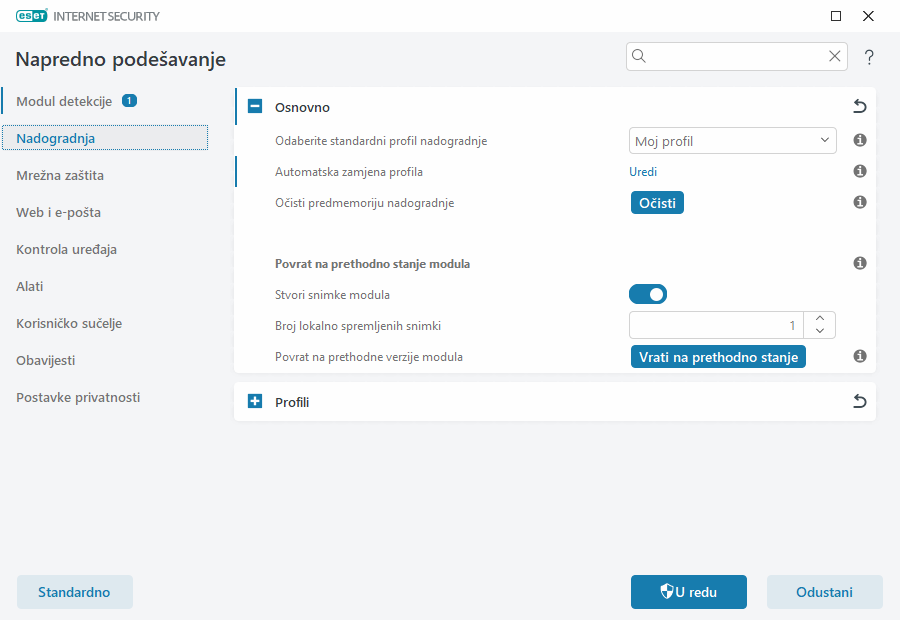Open the Moj profil dropdown
Image resolution: width=900 pixels, height=620 pixels.
pos(733,141)
